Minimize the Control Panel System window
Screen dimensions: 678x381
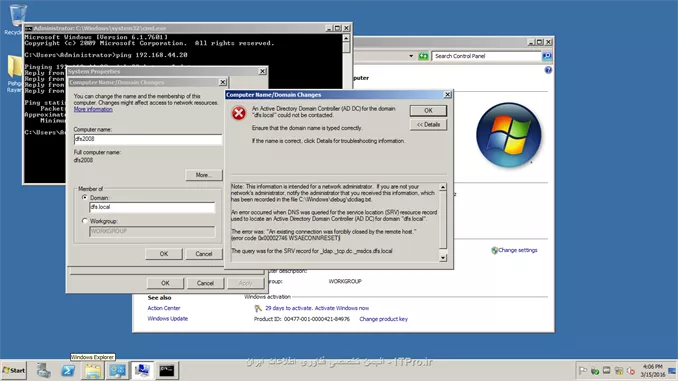point(531,42)
